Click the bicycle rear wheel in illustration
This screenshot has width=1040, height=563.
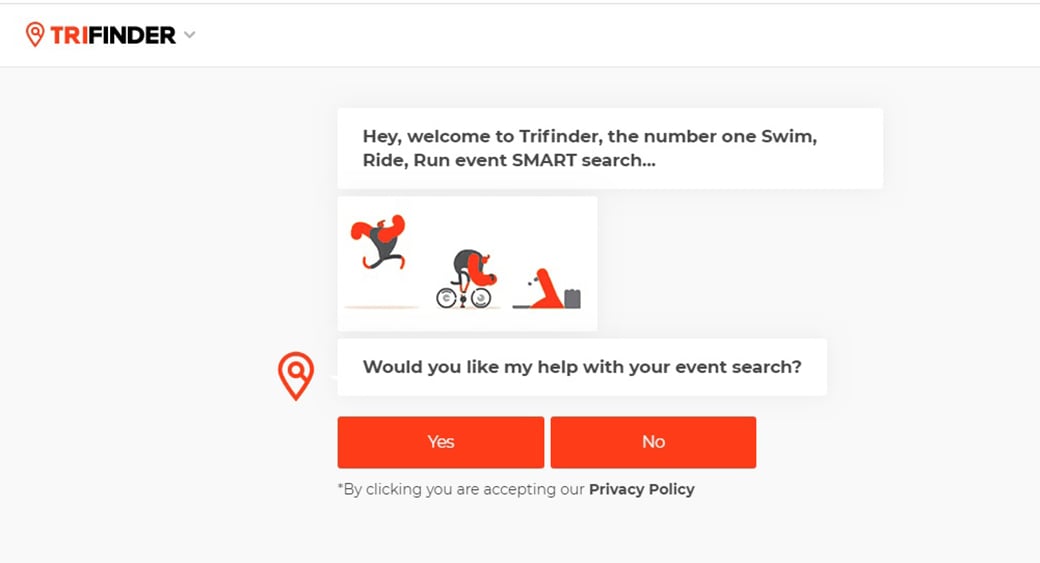click(x=447, y=298)
